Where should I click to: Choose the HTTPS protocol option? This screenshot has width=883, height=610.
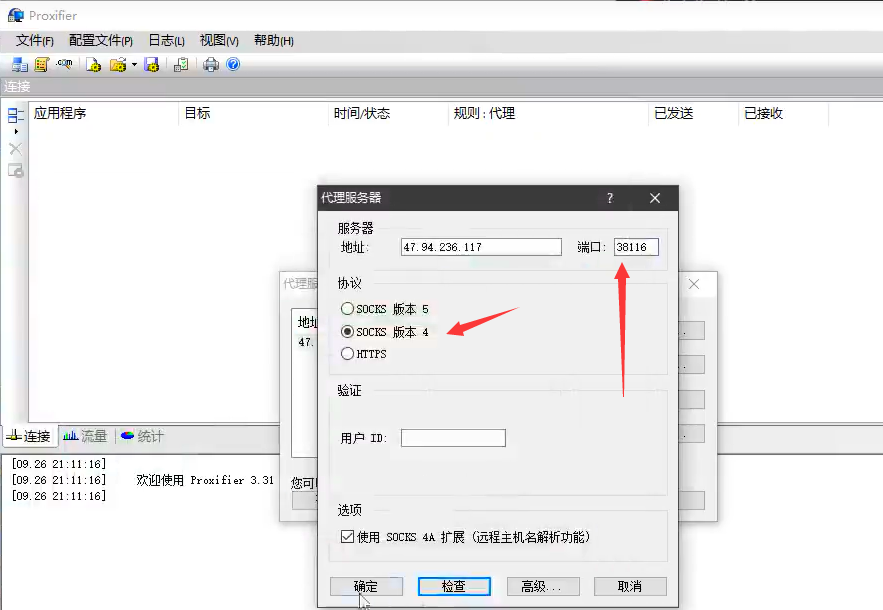point(348,353)
